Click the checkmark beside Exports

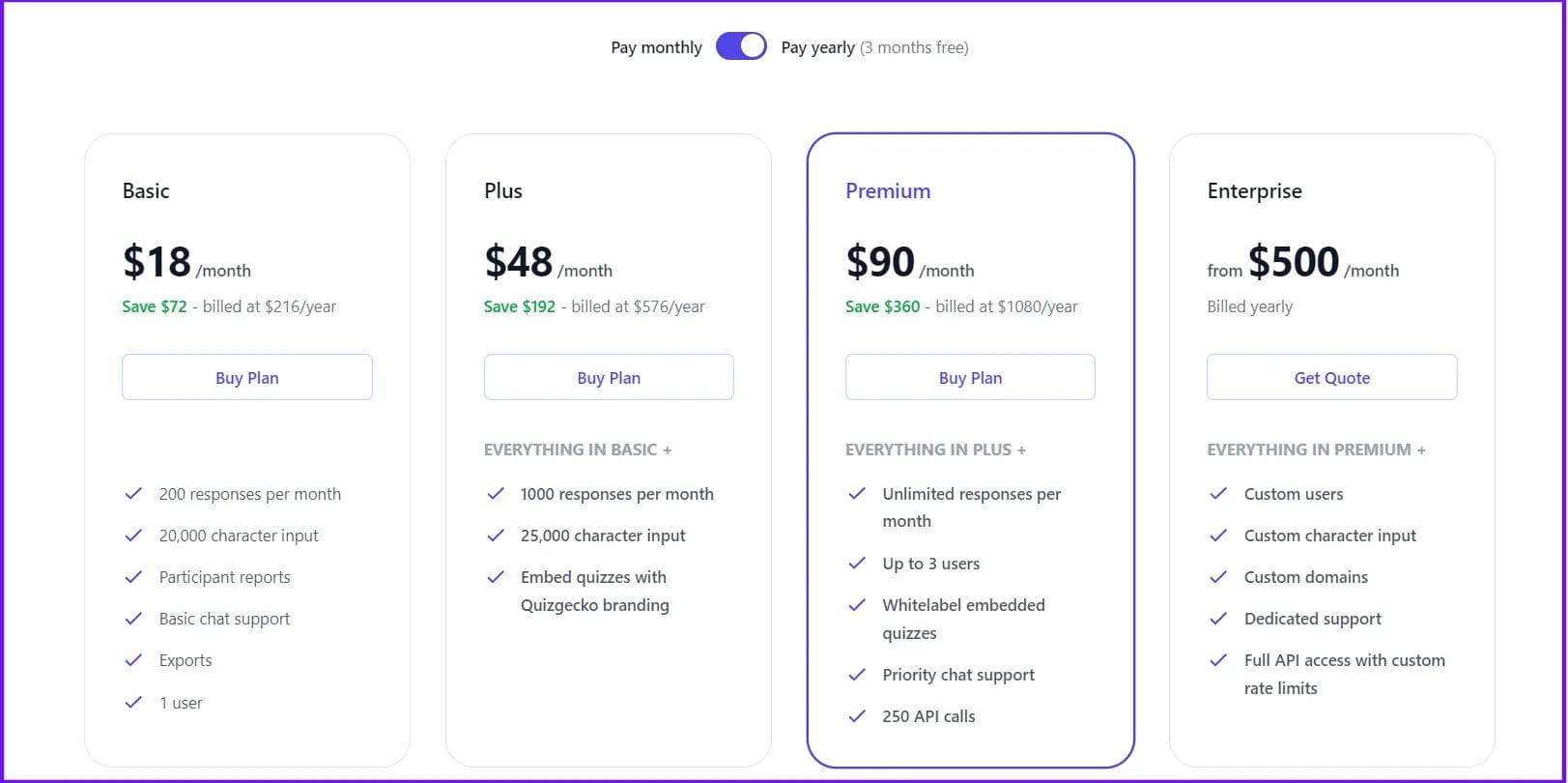pos(133,660)
